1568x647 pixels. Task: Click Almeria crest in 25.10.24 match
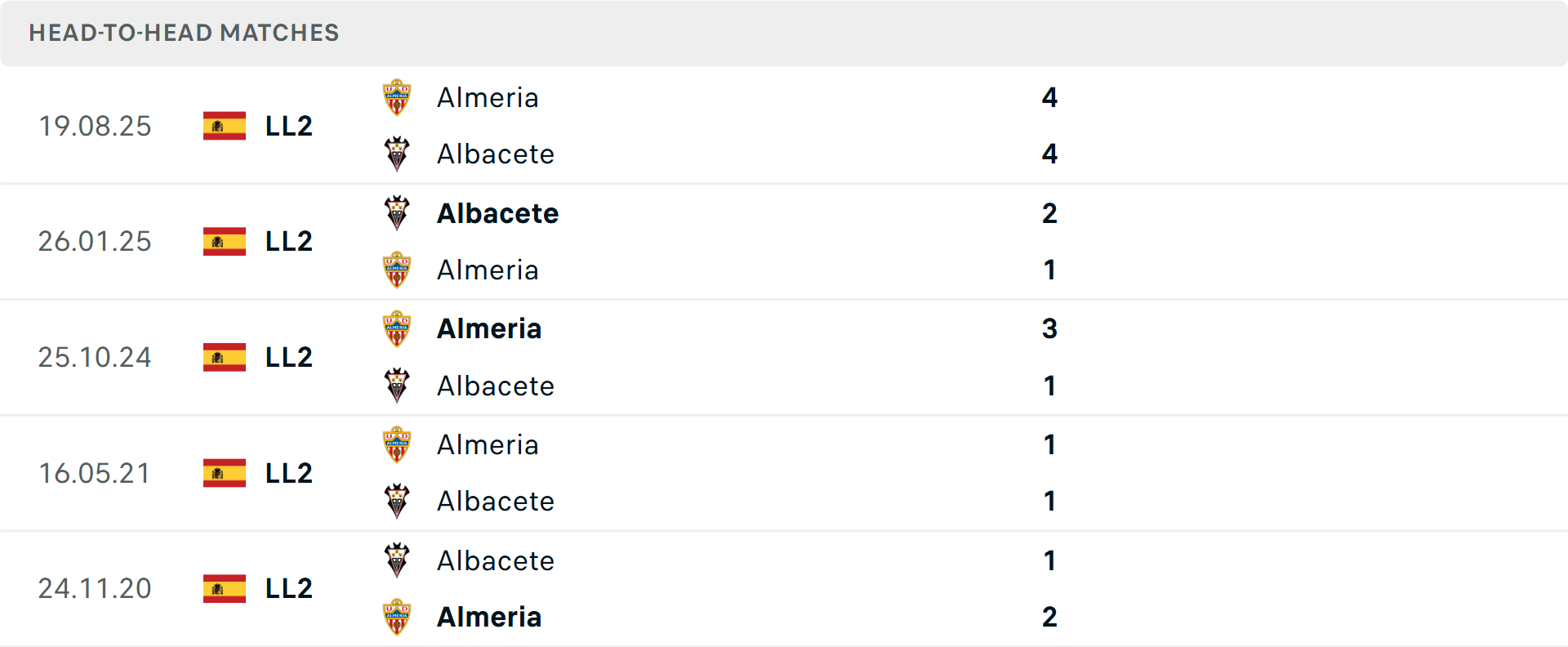click(397, 328)
